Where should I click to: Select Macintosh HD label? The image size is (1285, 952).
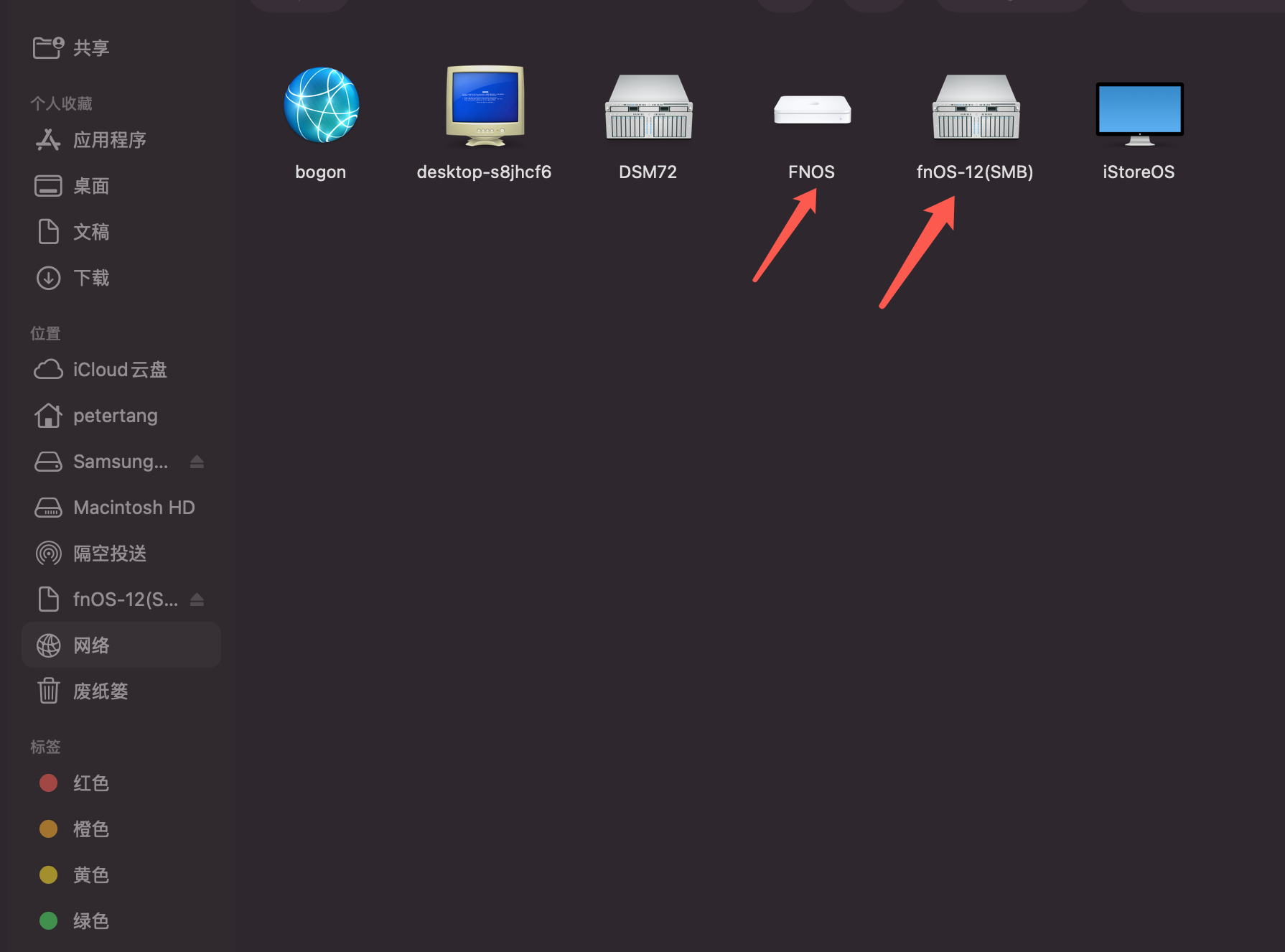click(x=134, y=508)
